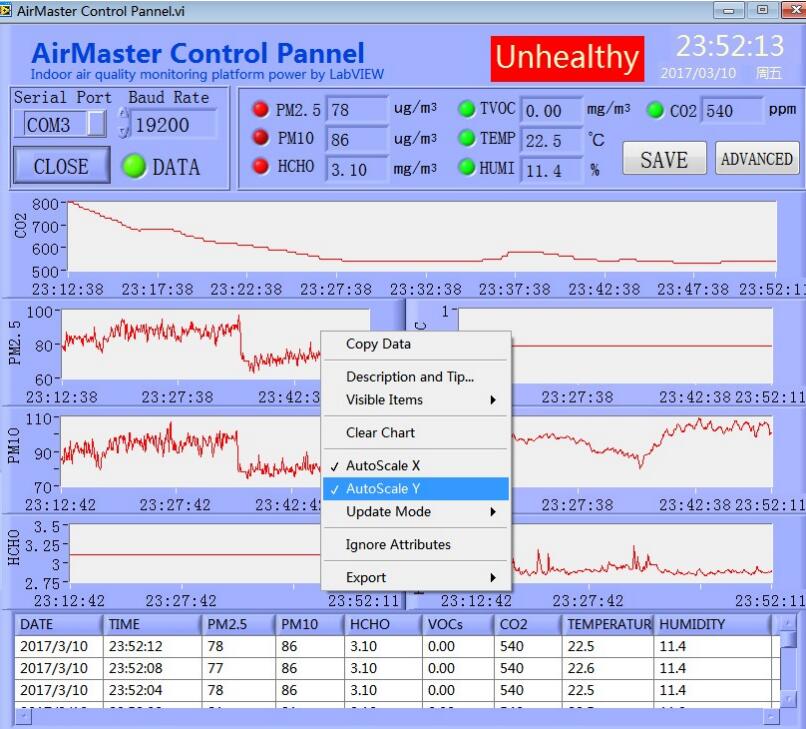The height and width of the screenshot is (729, 806).
Task: Click the green TVOC status LED
Action: (466, 109)
